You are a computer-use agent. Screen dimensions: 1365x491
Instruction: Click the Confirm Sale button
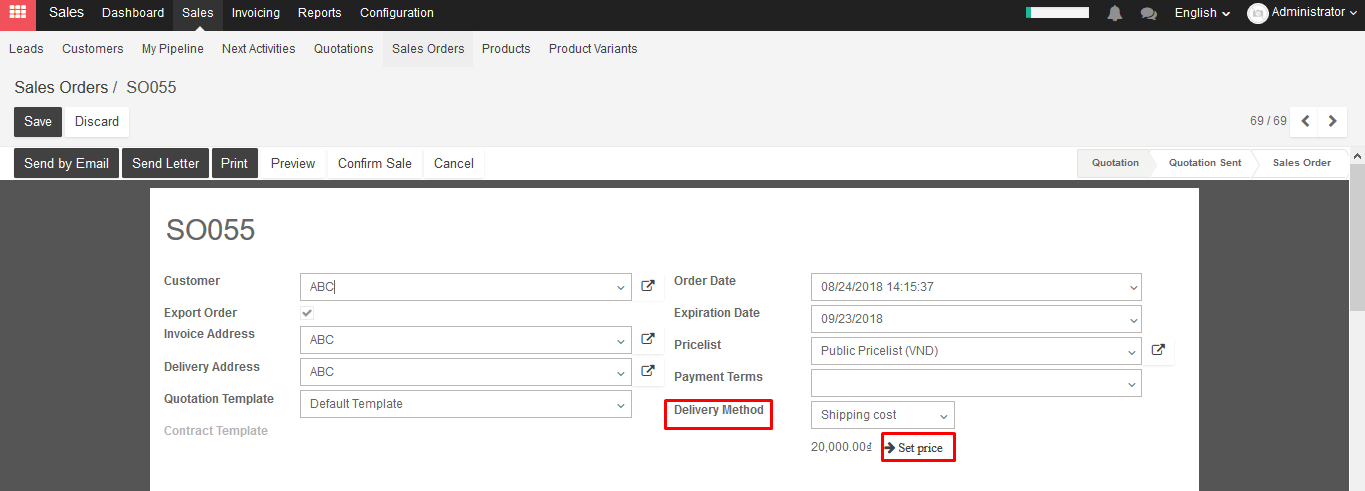375,163
